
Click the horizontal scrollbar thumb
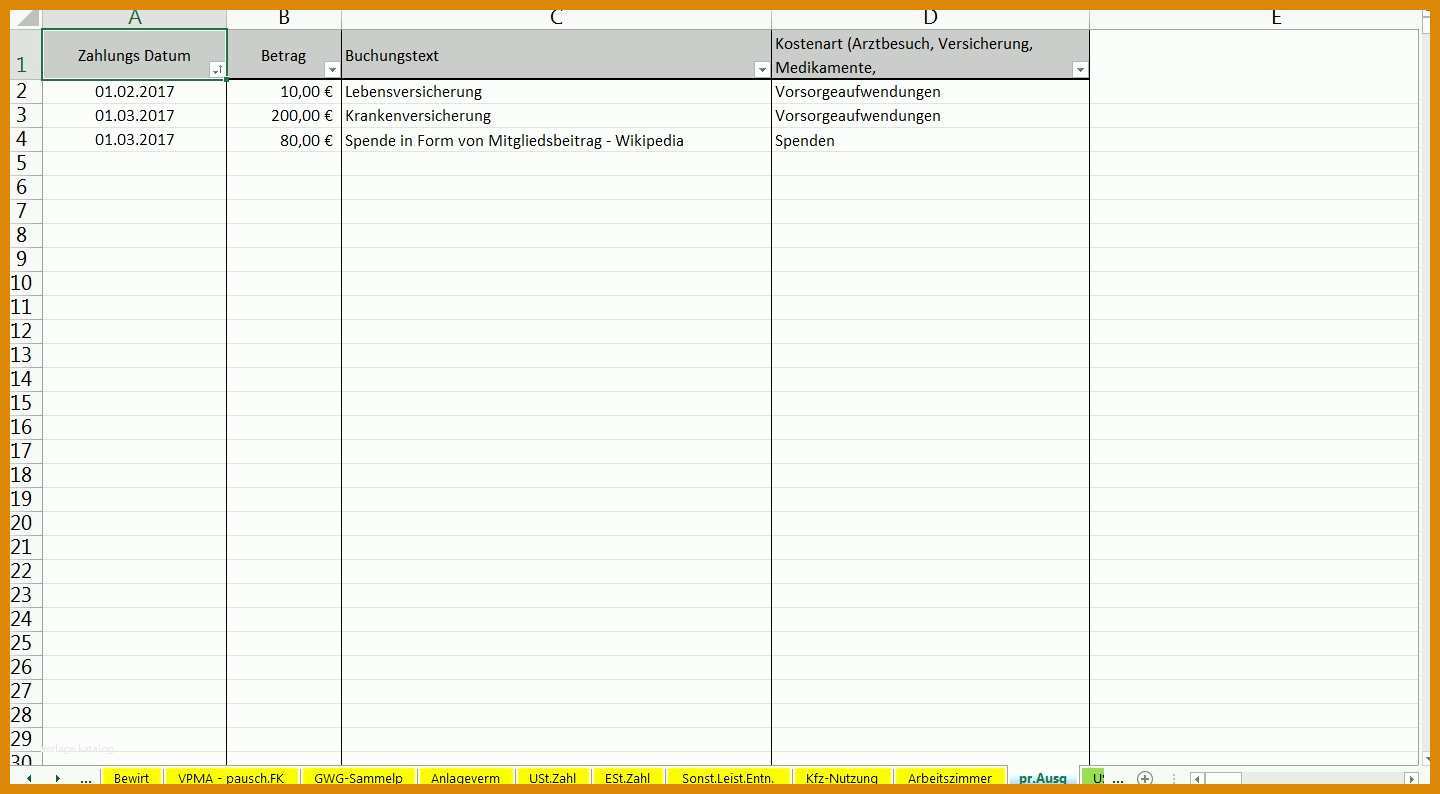[x=1223, y=779]
